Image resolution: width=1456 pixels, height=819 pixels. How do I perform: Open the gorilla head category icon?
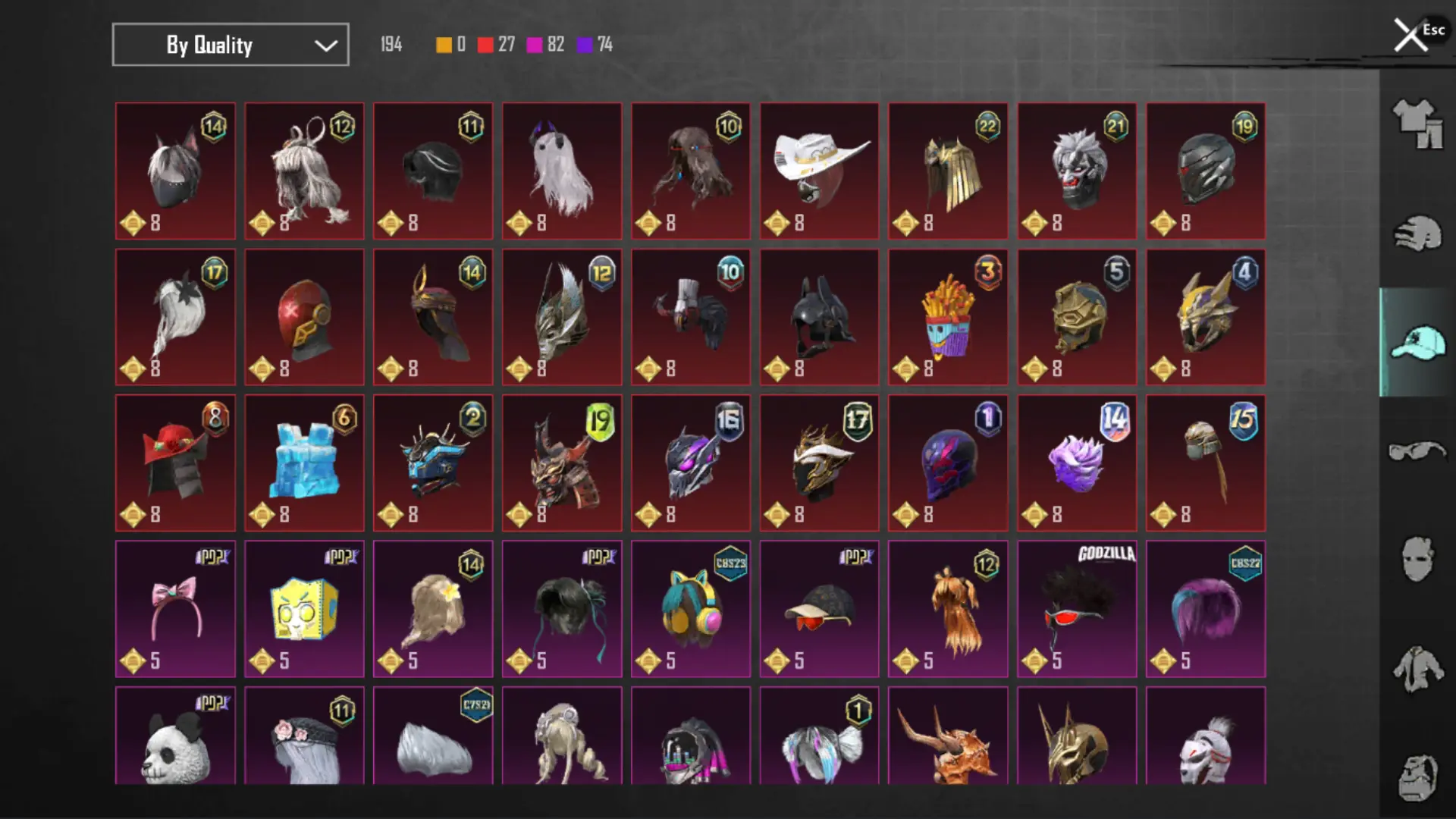click(1417, 777)
